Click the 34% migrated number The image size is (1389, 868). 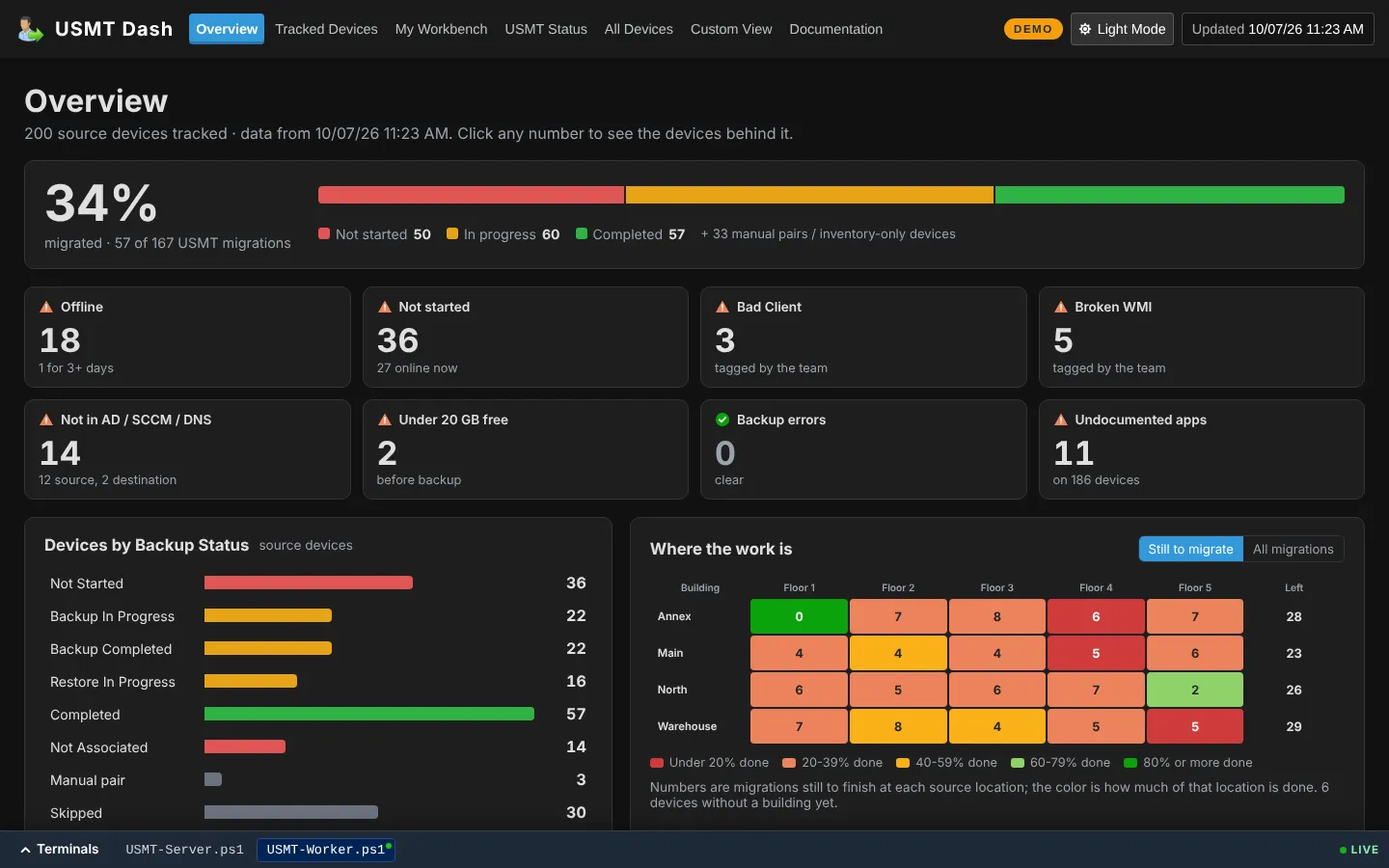(x=101, y=203)
